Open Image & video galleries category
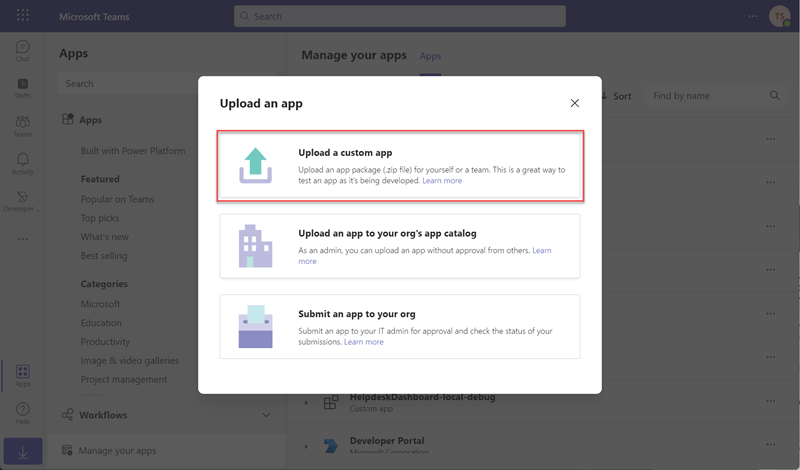 click(130, 361)
